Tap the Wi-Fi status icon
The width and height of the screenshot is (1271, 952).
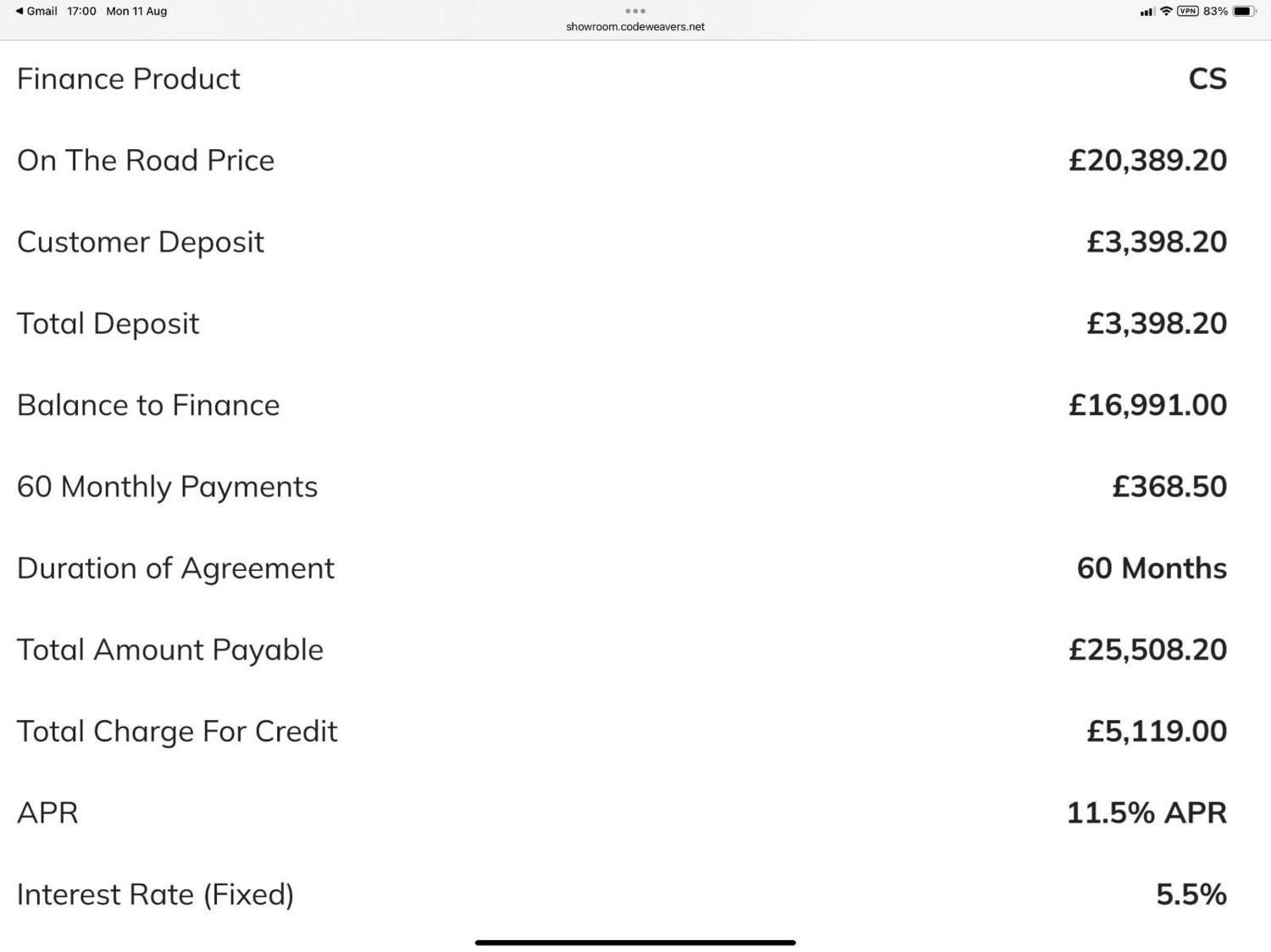1166,11
